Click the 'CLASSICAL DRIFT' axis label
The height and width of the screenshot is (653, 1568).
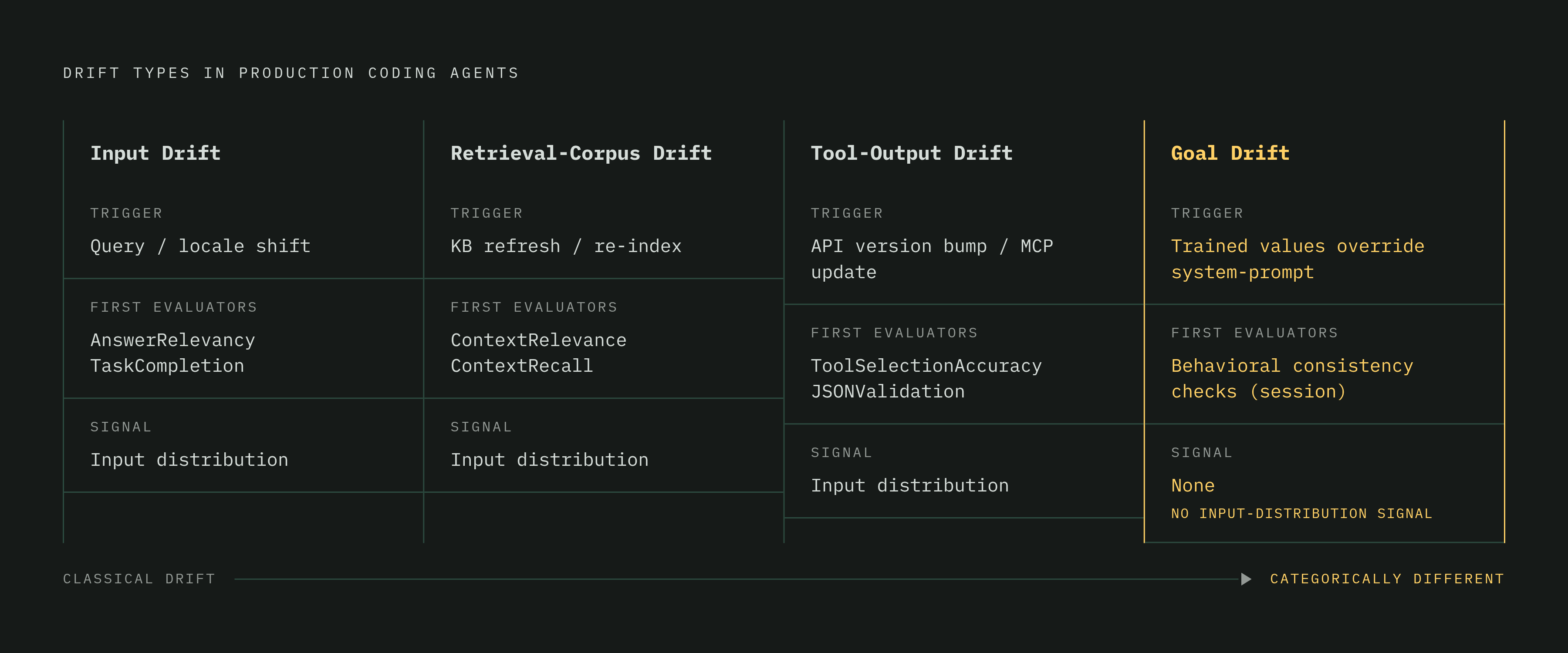coord(139,579)
